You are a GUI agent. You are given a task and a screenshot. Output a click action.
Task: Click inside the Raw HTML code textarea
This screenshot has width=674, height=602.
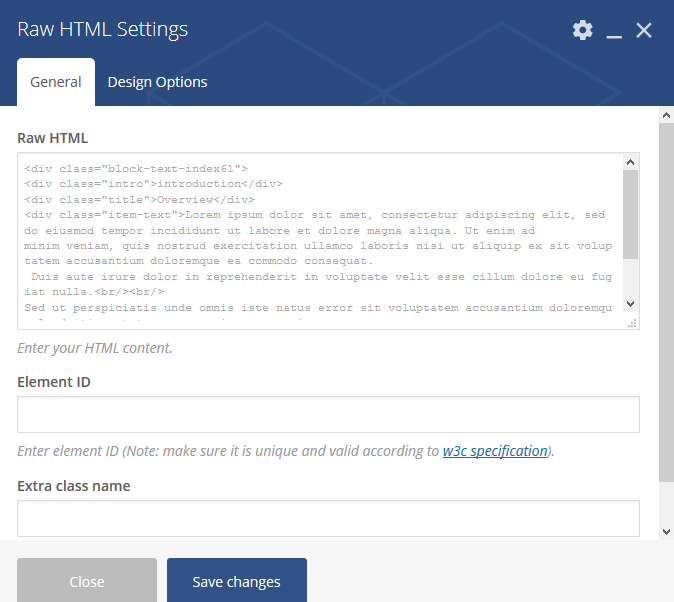pos(320,241)
